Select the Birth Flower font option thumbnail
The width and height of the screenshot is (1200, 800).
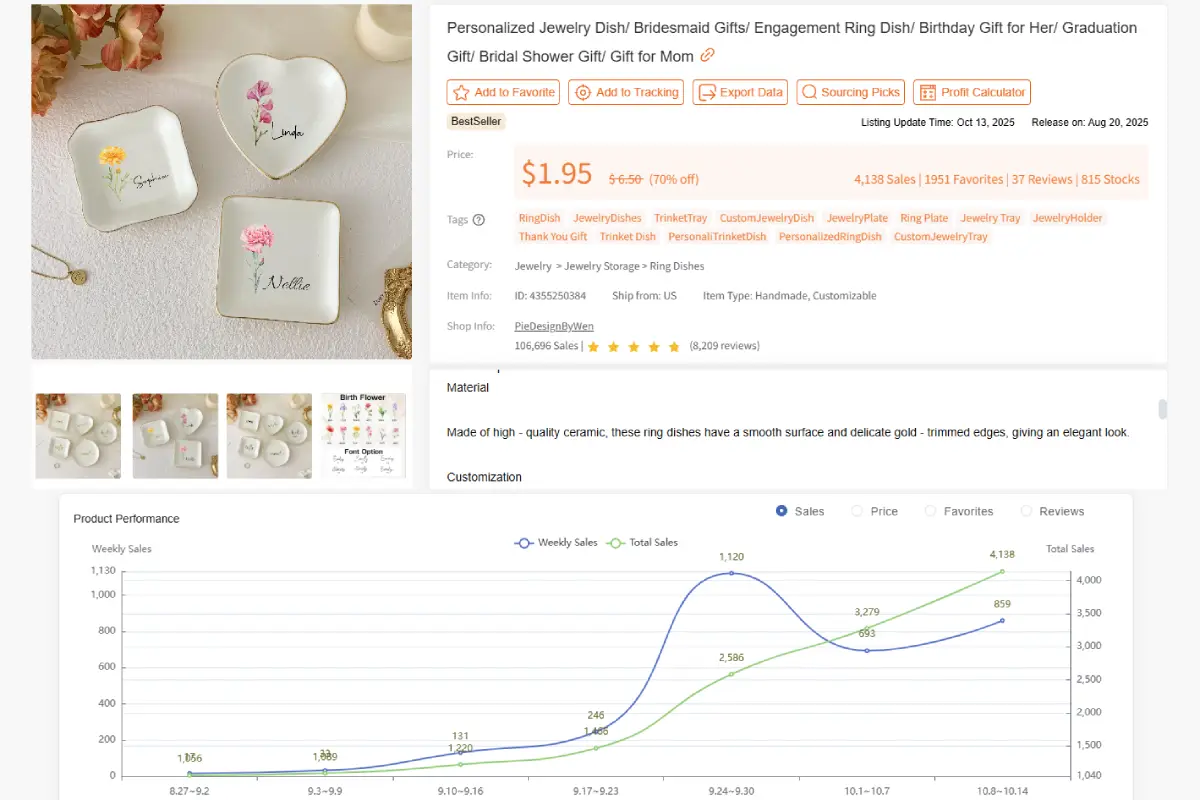click(x=362, y=436)
